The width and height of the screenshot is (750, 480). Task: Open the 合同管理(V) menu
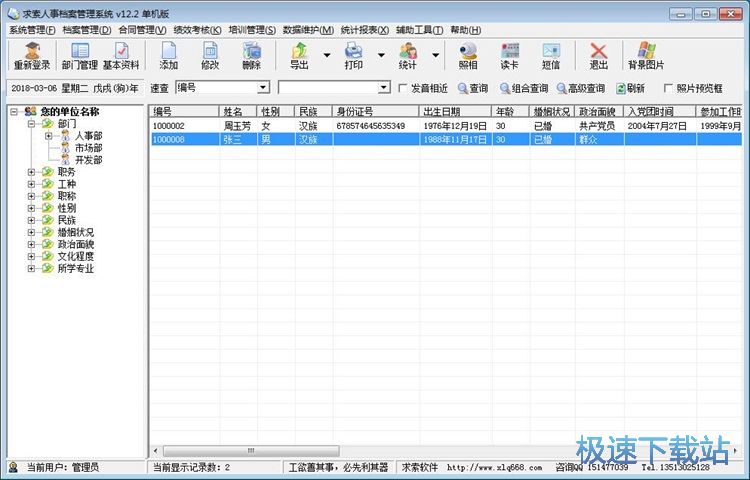coord(143,30)
